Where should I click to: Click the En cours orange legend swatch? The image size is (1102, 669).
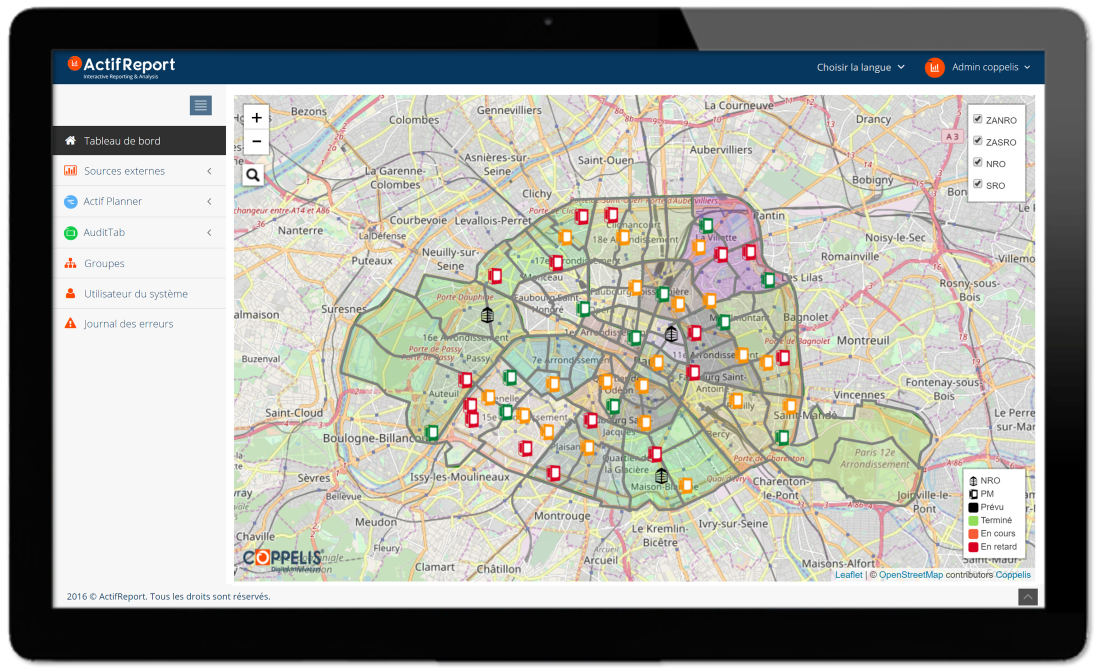point(973,534)
